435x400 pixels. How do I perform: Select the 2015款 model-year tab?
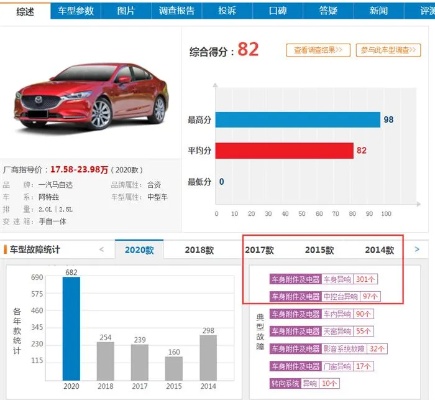tap(319, 250)
